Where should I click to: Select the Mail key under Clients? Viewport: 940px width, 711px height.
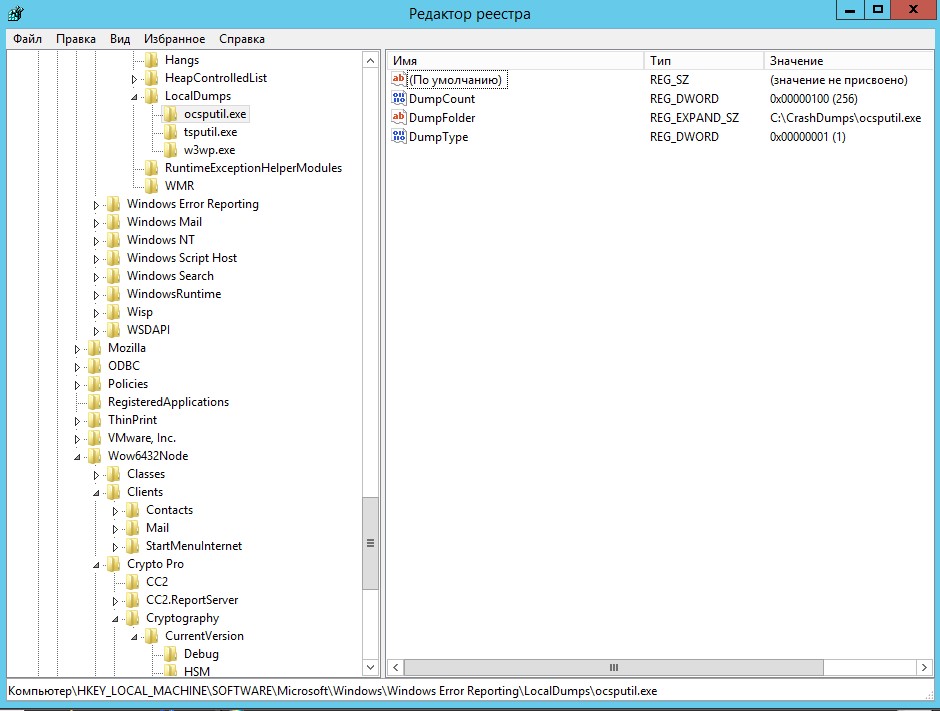[157, 528]
